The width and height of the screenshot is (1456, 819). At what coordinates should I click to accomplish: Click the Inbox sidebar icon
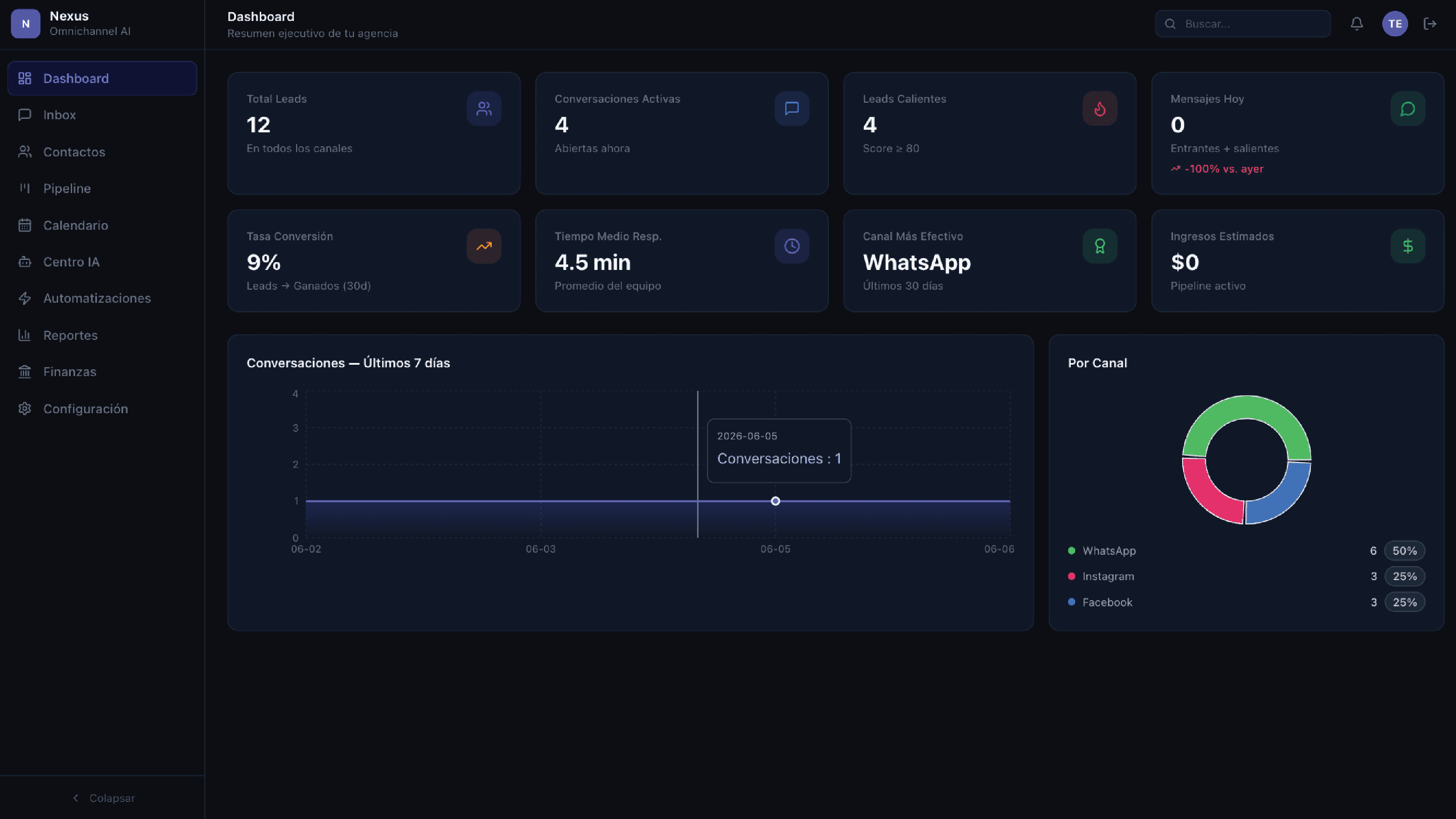coord(24,115)
